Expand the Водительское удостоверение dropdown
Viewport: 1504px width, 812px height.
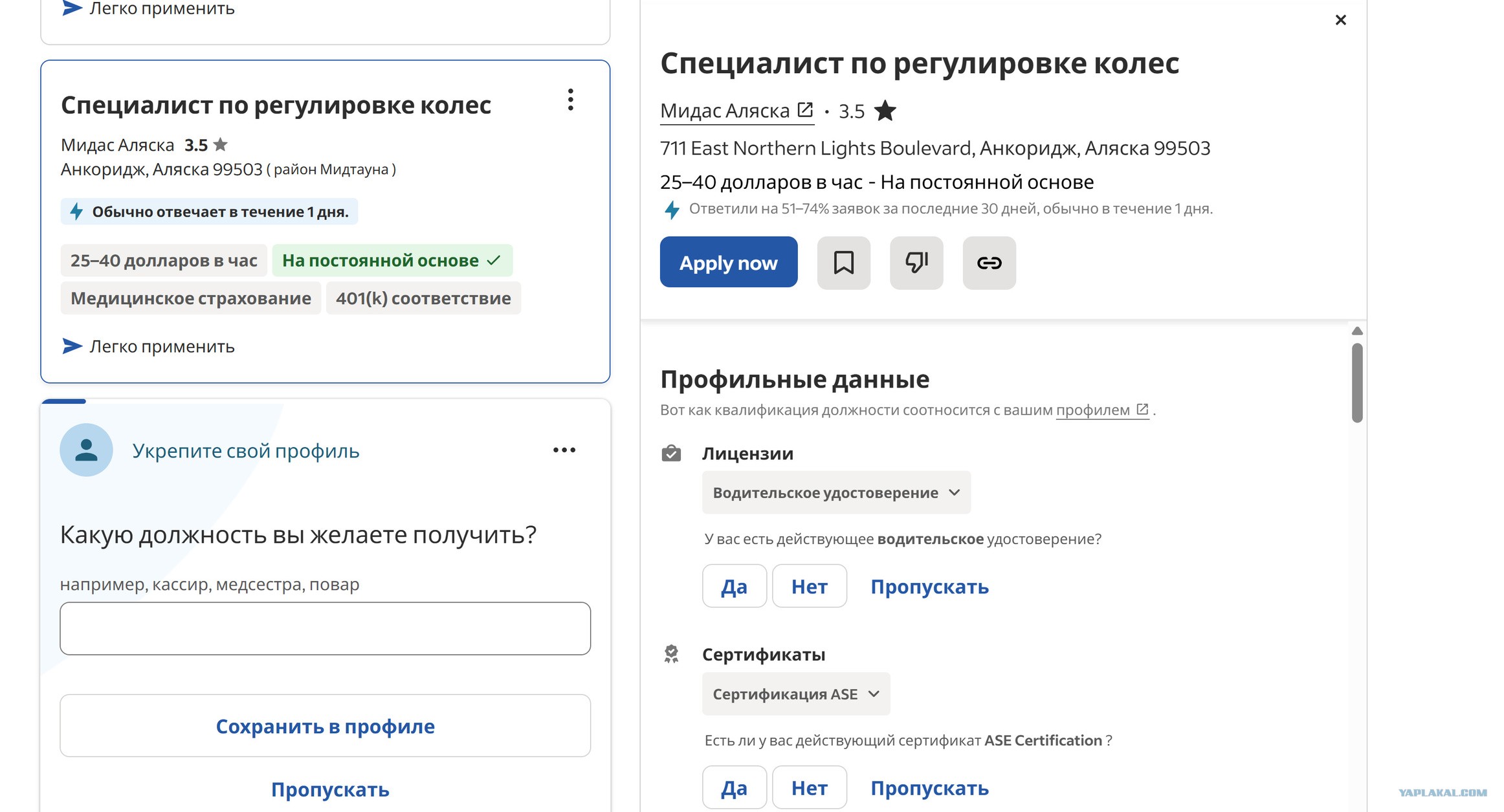(836, 492)
